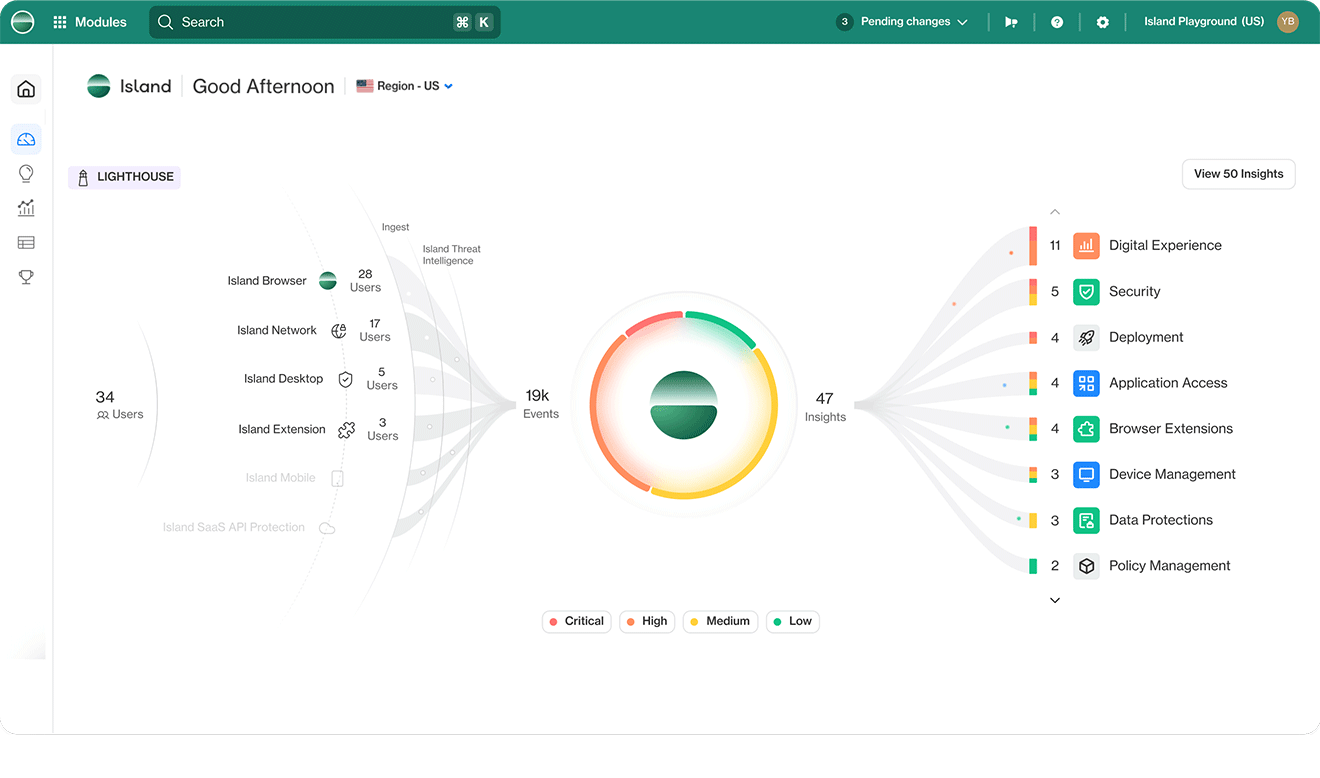Click the Island Browser label
1320x778 pixels.
tap(267, 281)
